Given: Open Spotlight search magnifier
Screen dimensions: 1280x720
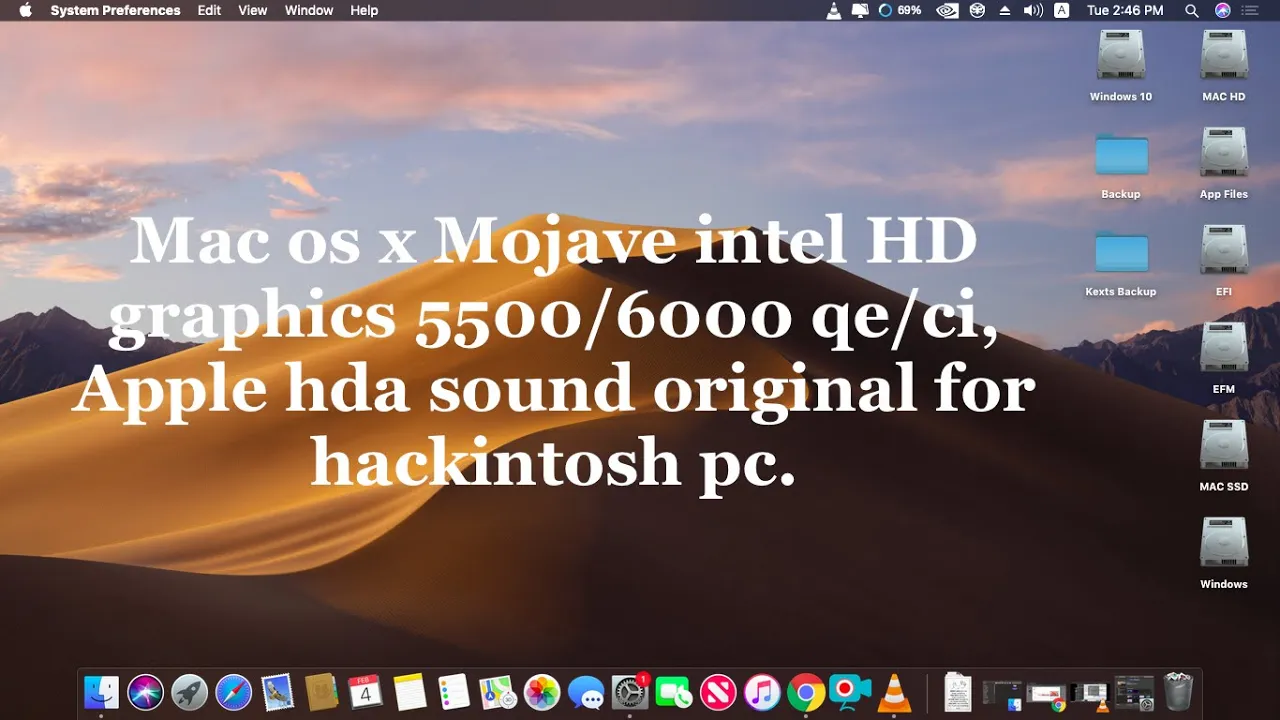Looking at the screenshot, I should click(x=1192, y=10).
